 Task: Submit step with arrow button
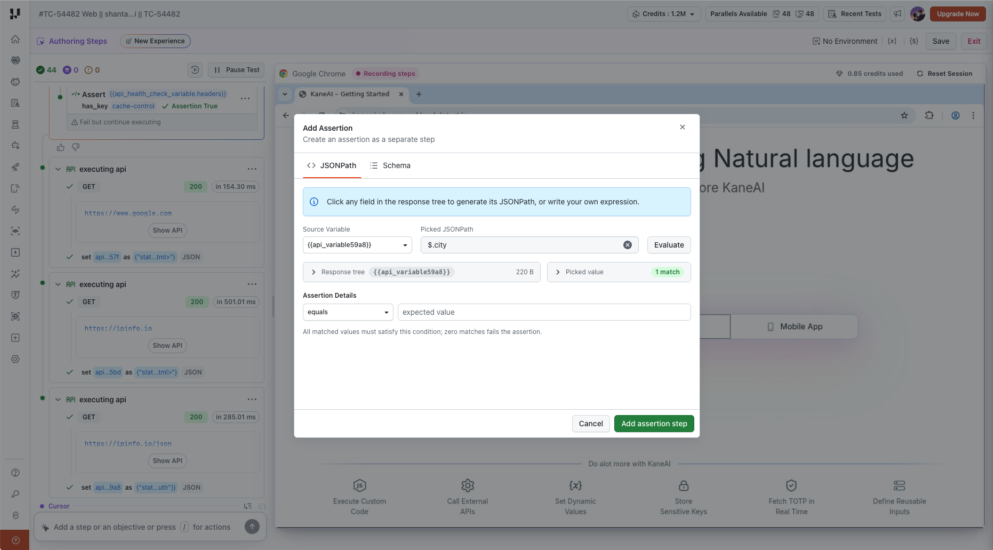pos(252,527)
